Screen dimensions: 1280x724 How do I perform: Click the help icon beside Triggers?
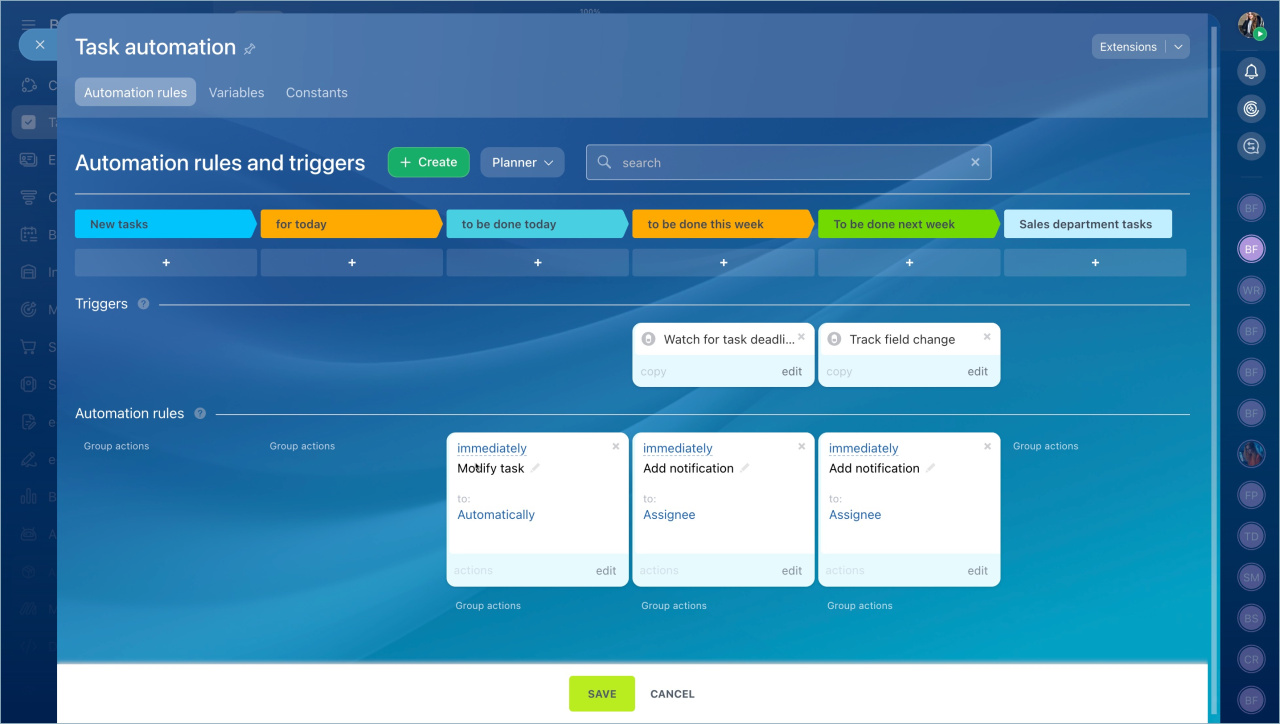(143, 304)
